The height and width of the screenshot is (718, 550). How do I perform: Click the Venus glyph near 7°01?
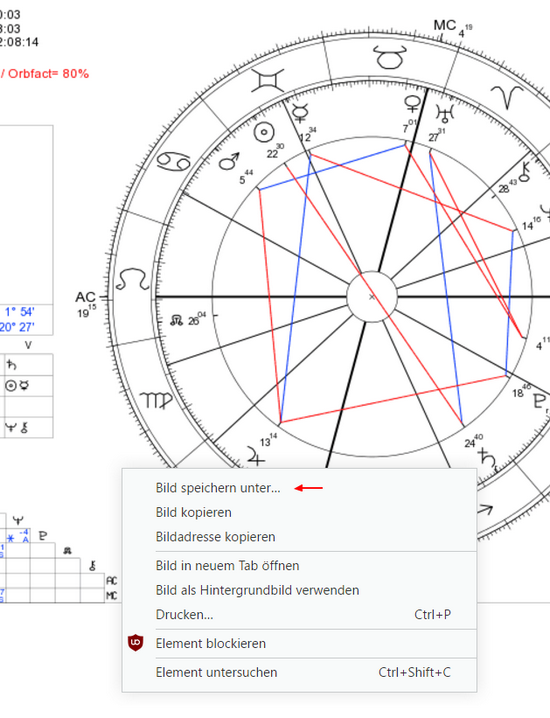point(412,103)
